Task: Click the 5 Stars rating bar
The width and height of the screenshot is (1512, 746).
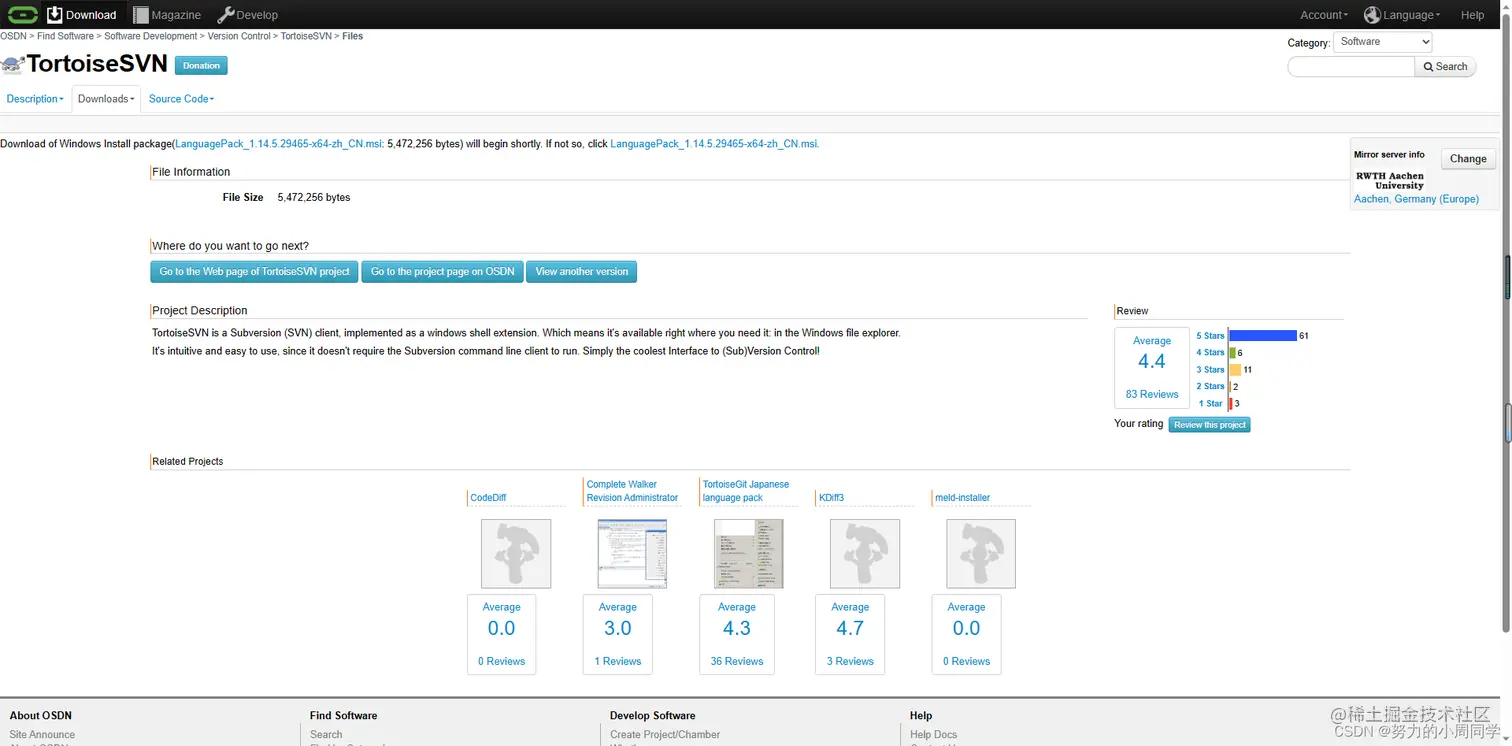Action: (x=1262, y=336)
